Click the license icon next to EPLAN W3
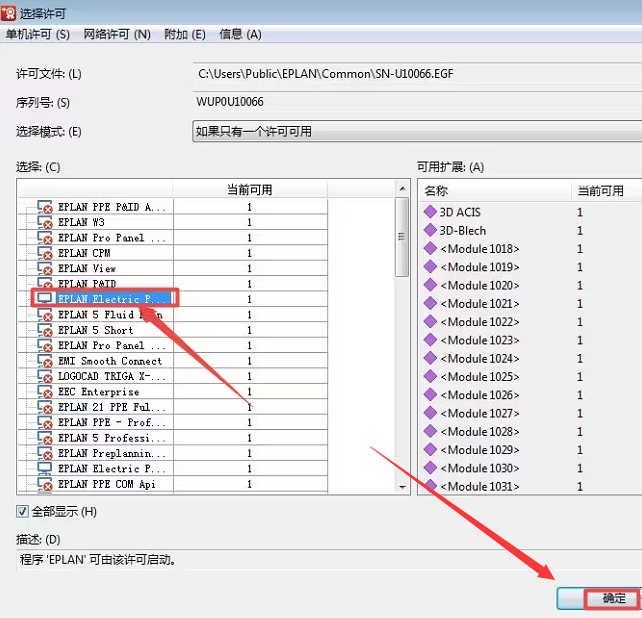Screen dimensions: 642x618 [x=45, y=222]
